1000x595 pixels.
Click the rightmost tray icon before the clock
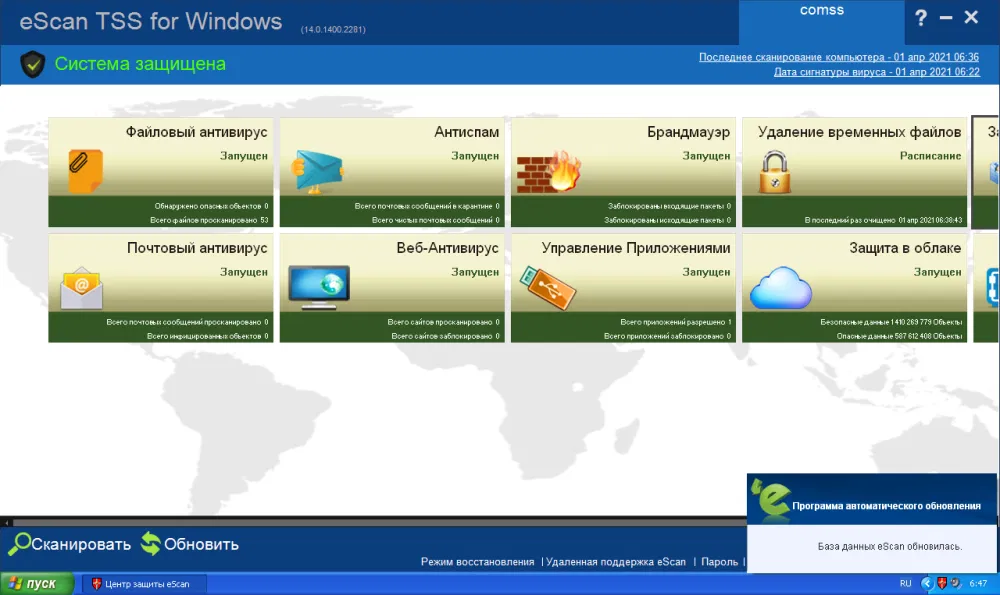click(955, 583)
